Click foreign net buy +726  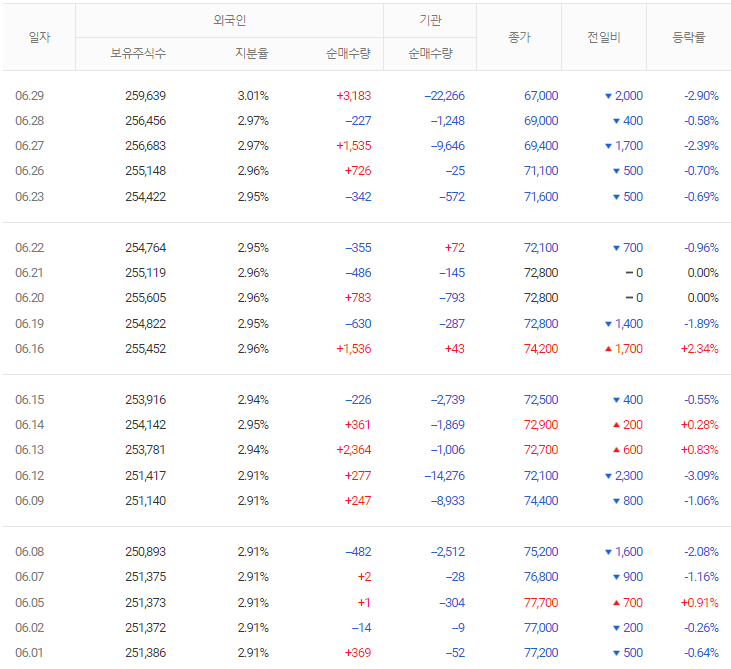[x=358, y=171]
